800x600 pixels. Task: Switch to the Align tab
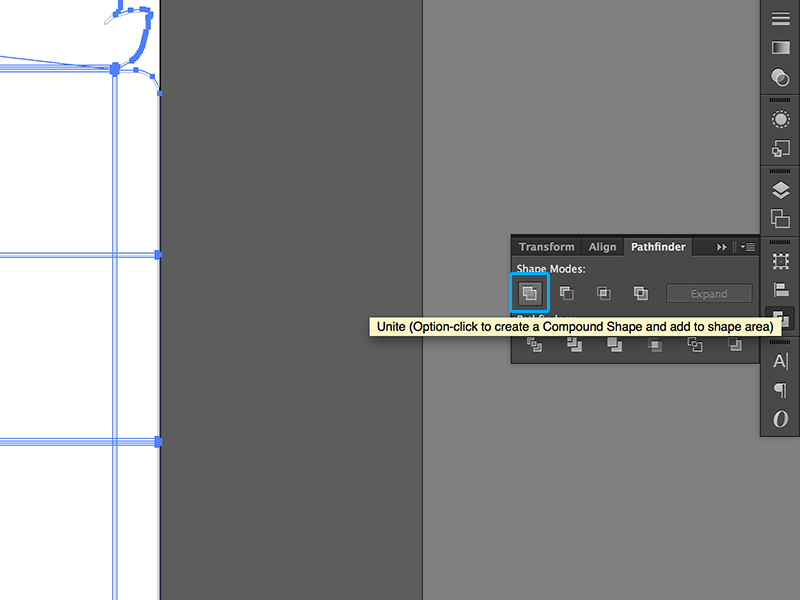pyautogui.click(x=602, y=247)
